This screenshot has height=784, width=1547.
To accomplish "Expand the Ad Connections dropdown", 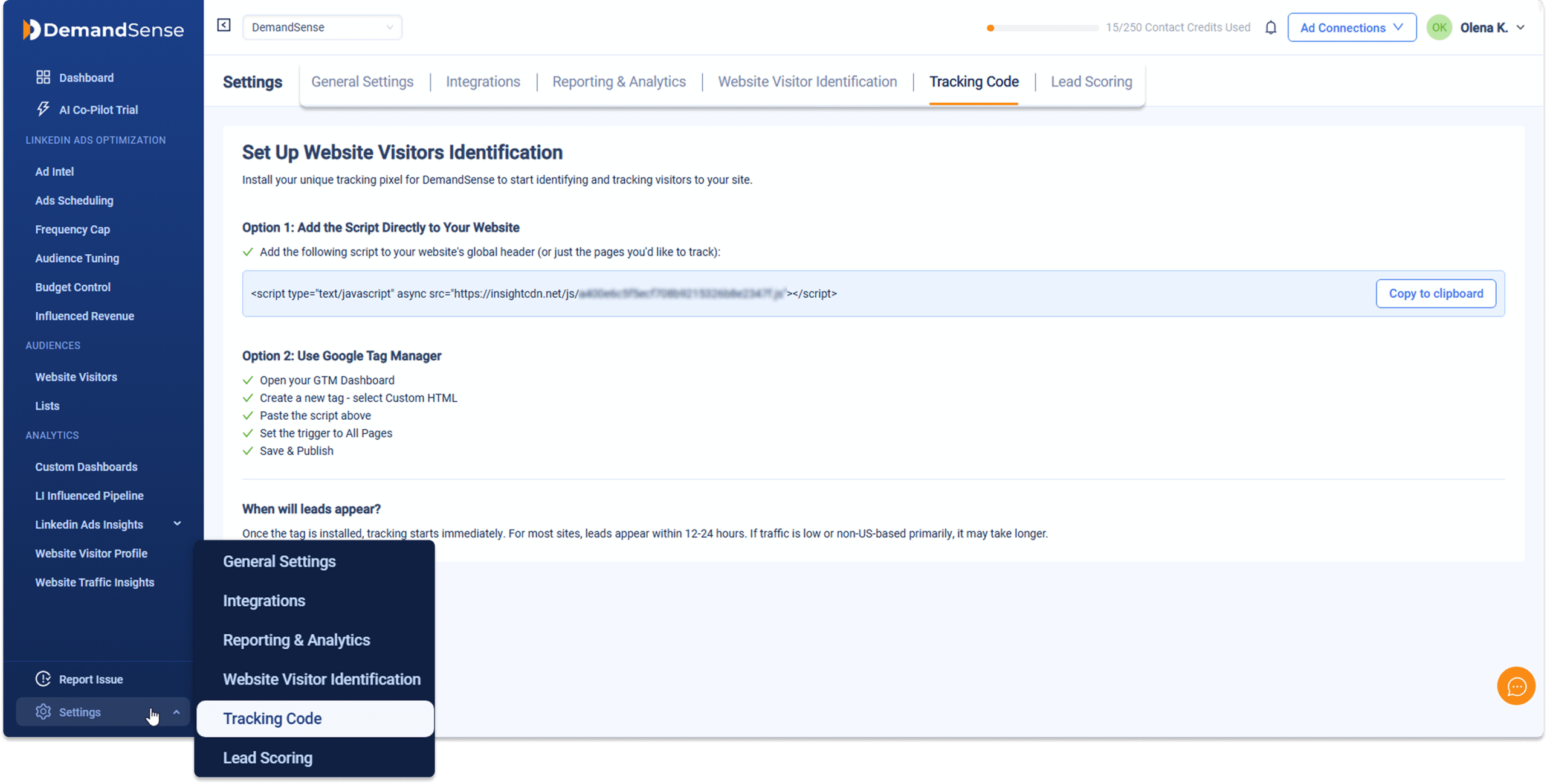I will 1351,28.
